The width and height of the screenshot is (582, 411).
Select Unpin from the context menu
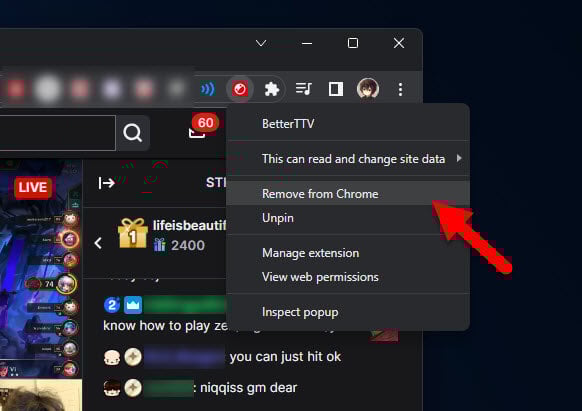coord(348,218)
